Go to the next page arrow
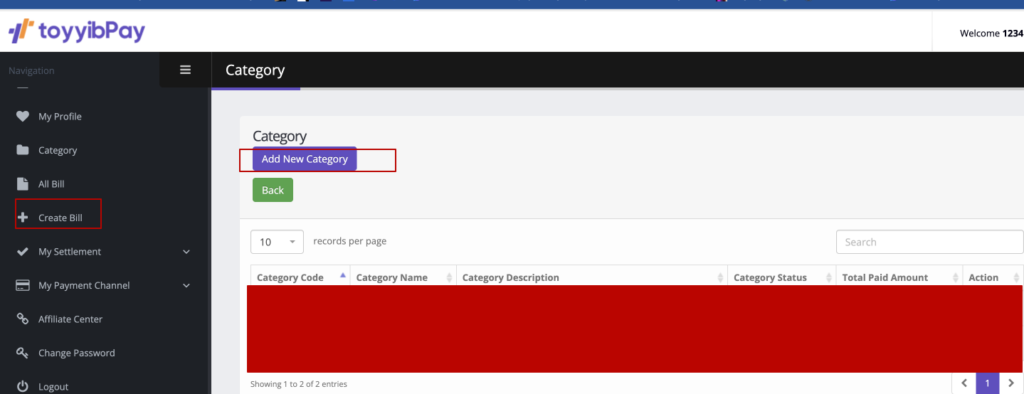 coord(1011,383)
